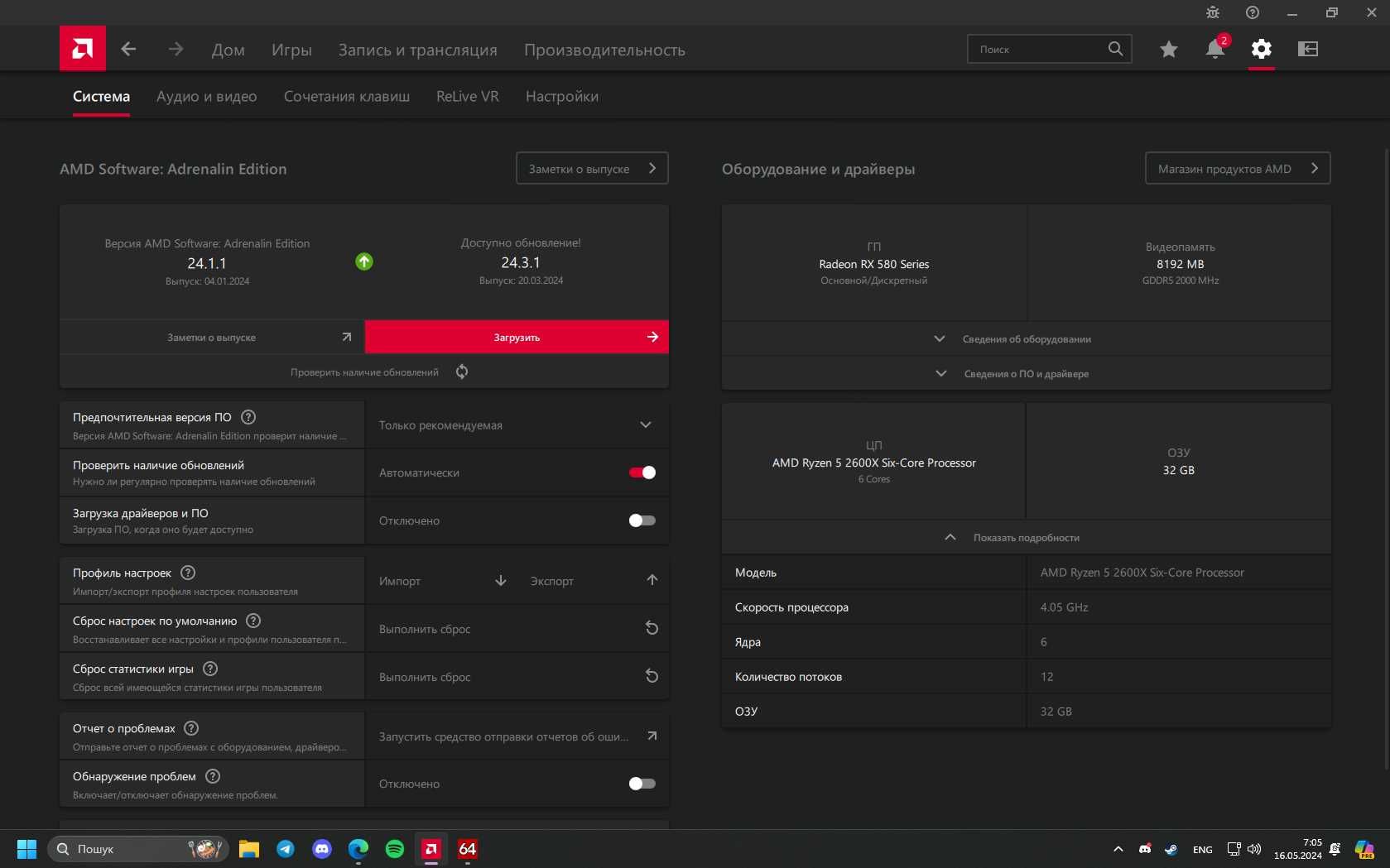Click green update available arrow icon
This screenshot has width=1390, height=868.
[364, 261]
